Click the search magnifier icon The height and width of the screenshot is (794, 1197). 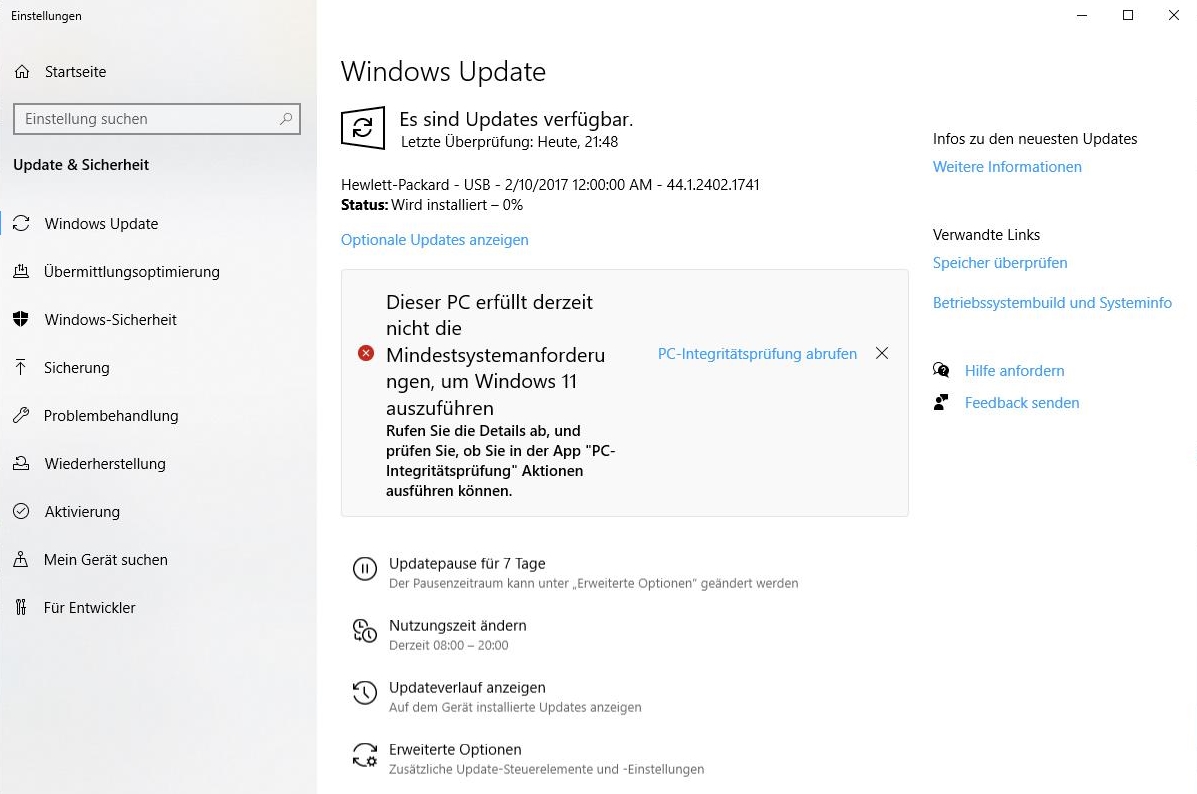[x=286, y=119]
